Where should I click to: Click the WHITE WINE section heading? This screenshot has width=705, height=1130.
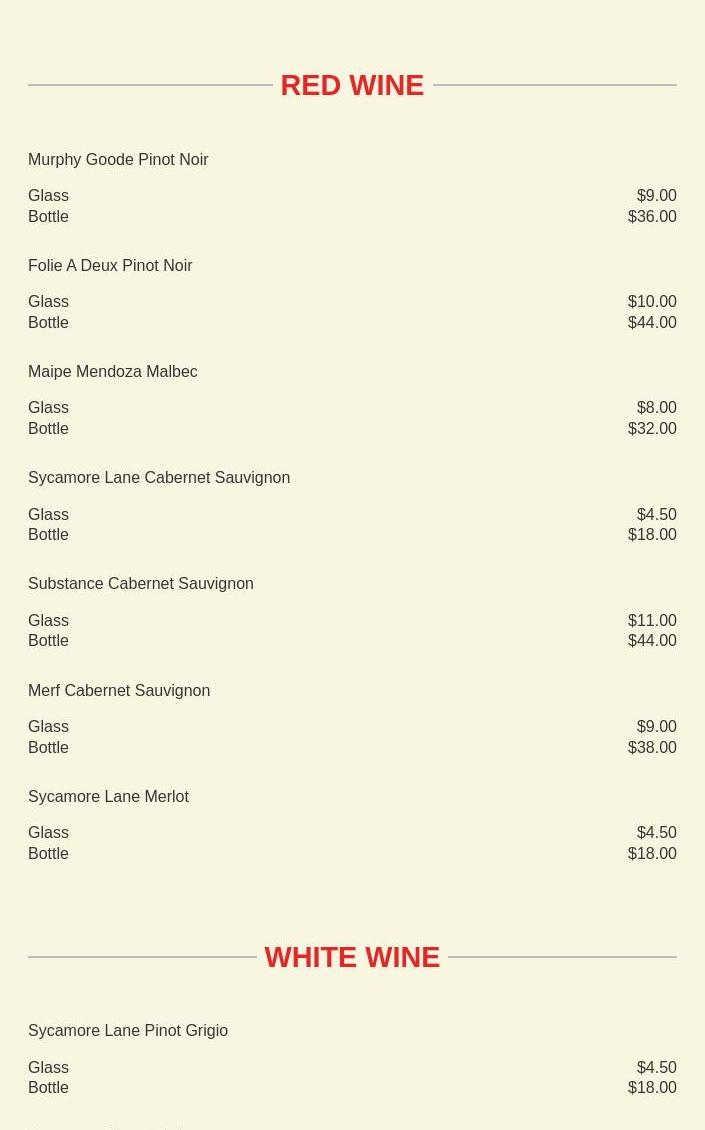(352, 957)
